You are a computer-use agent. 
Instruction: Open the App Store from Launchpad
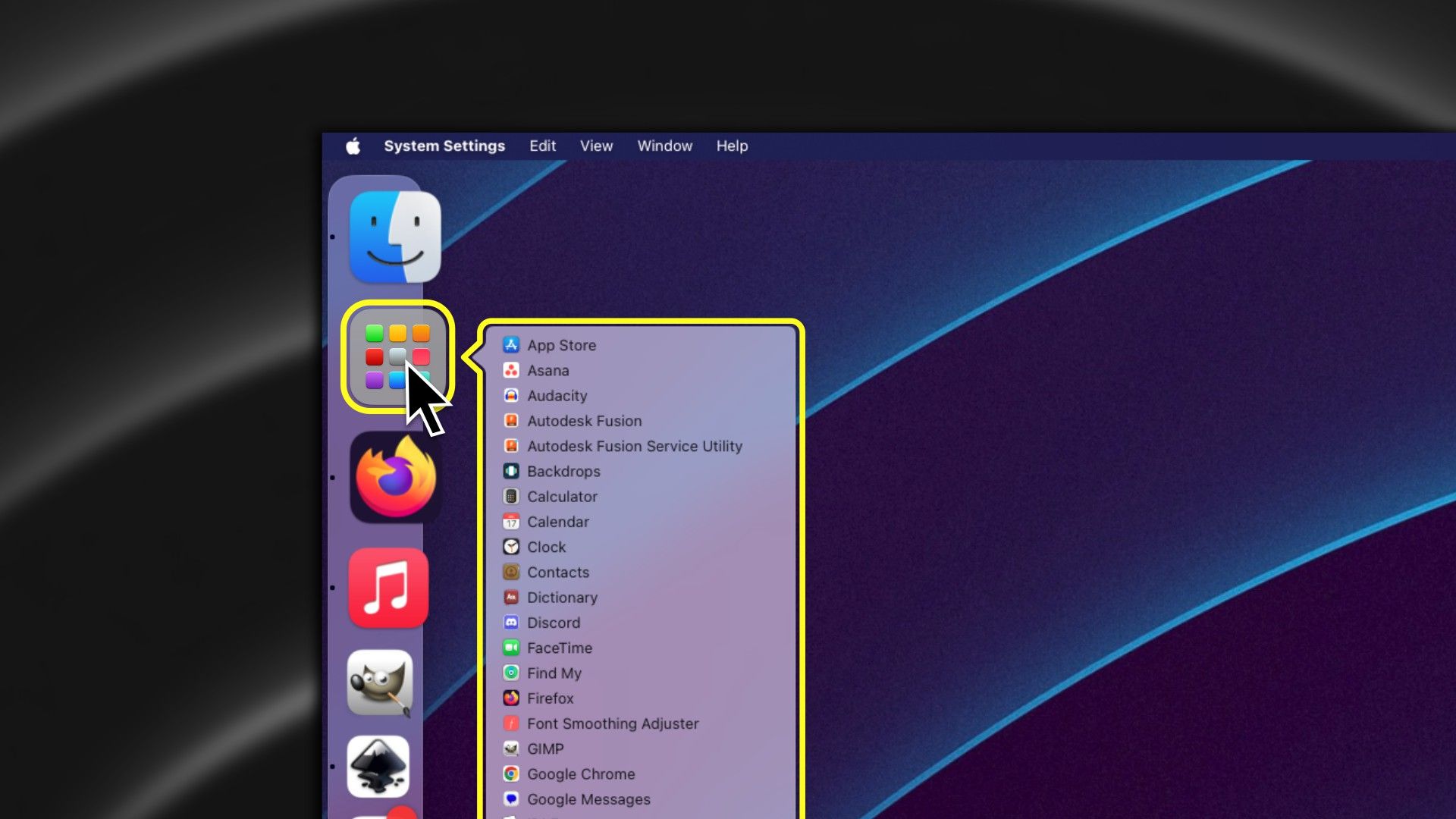click(561, 345)
